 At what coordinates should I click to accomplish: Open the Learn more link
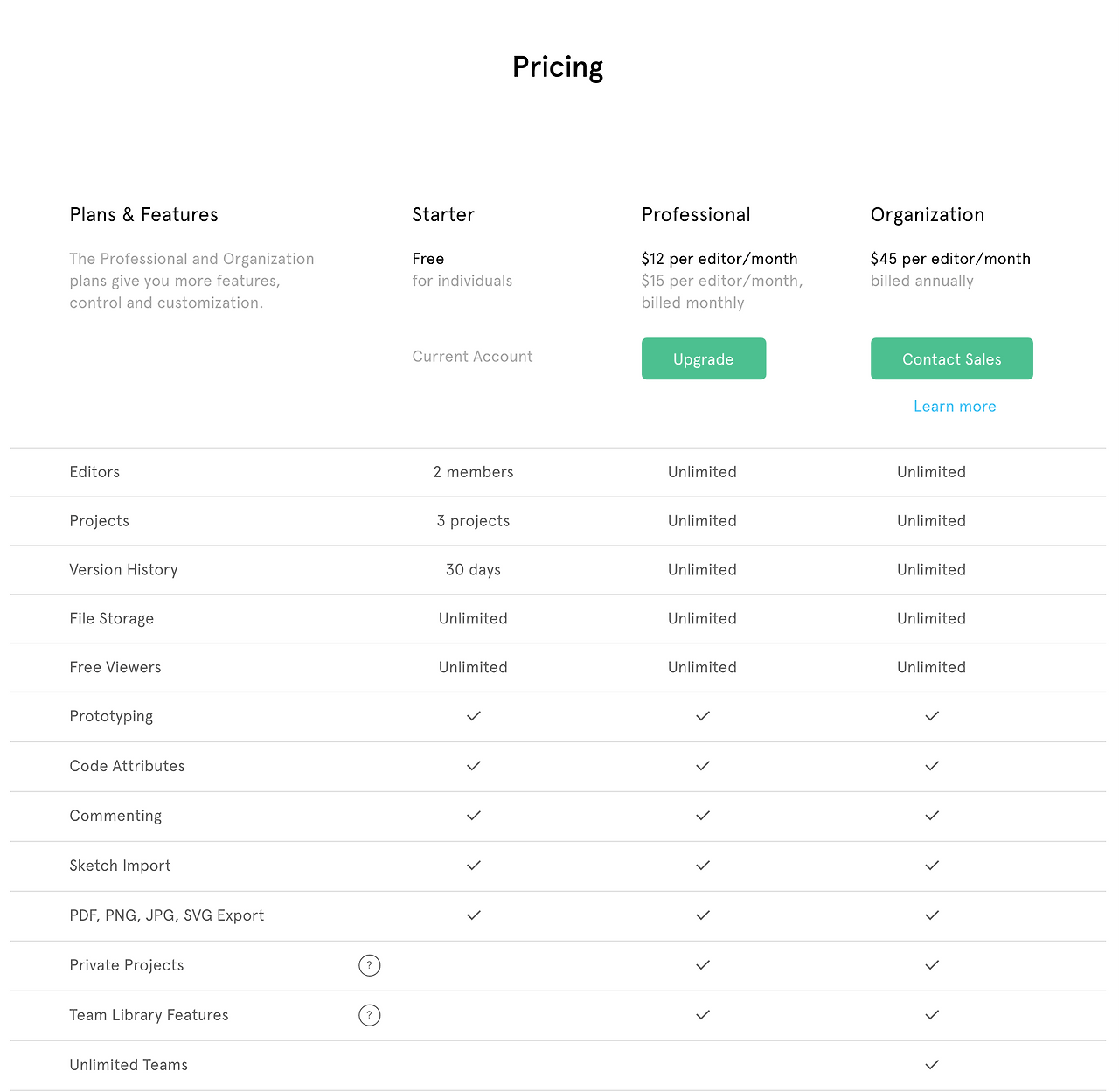[x=955, y=407]
